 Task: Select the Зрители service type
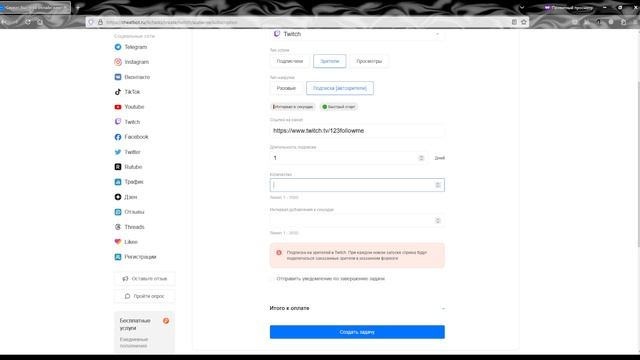point(330,61)
